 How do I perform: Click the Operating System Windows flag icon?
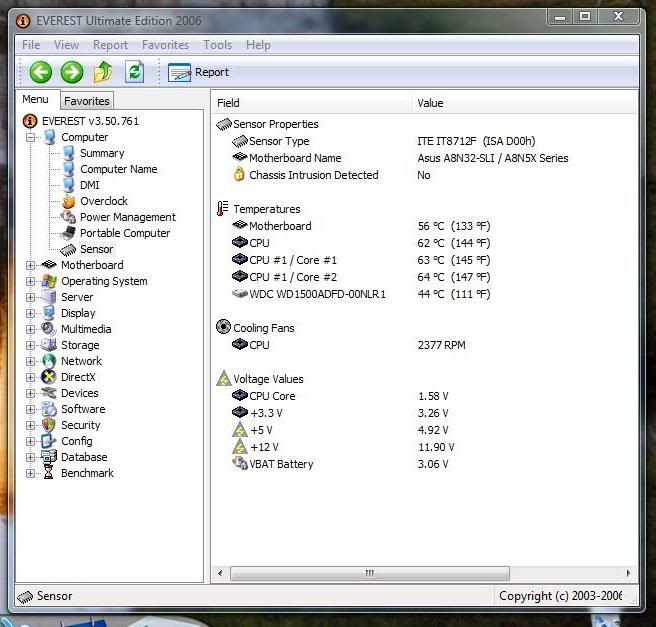tap(49, 281)
